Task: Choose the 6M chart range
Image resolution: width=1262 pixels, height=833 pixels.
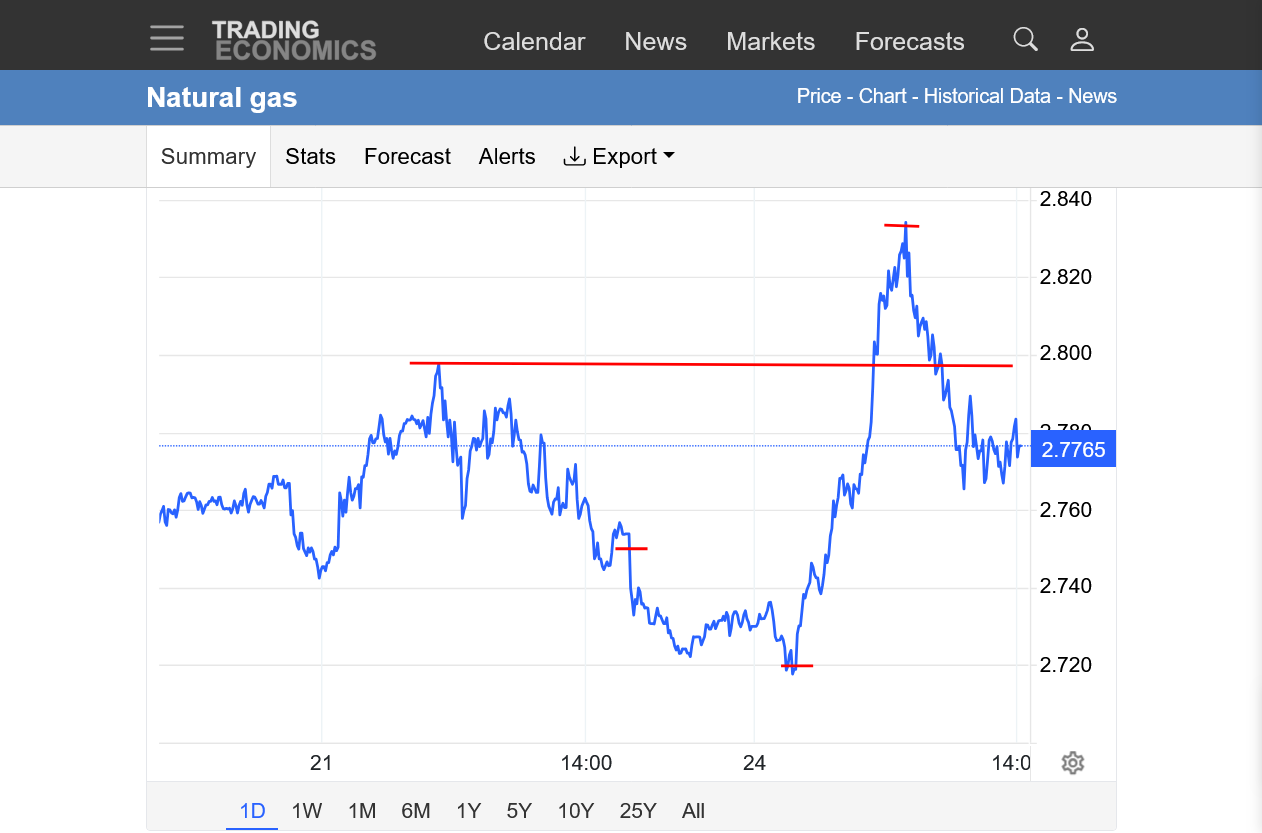Action: coord(415,810)
